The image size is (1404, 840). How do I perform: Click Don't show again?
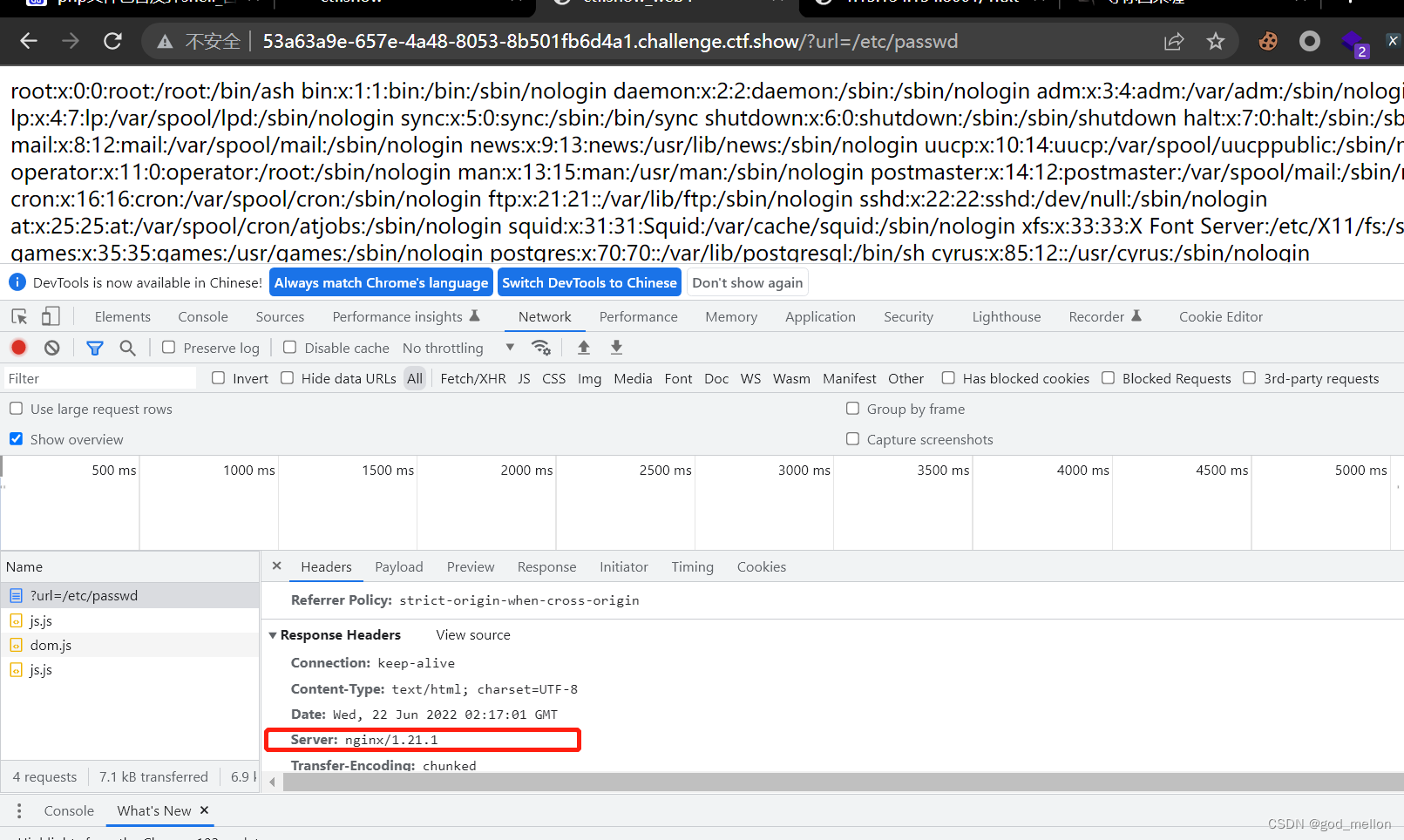(x=748, y=283)
